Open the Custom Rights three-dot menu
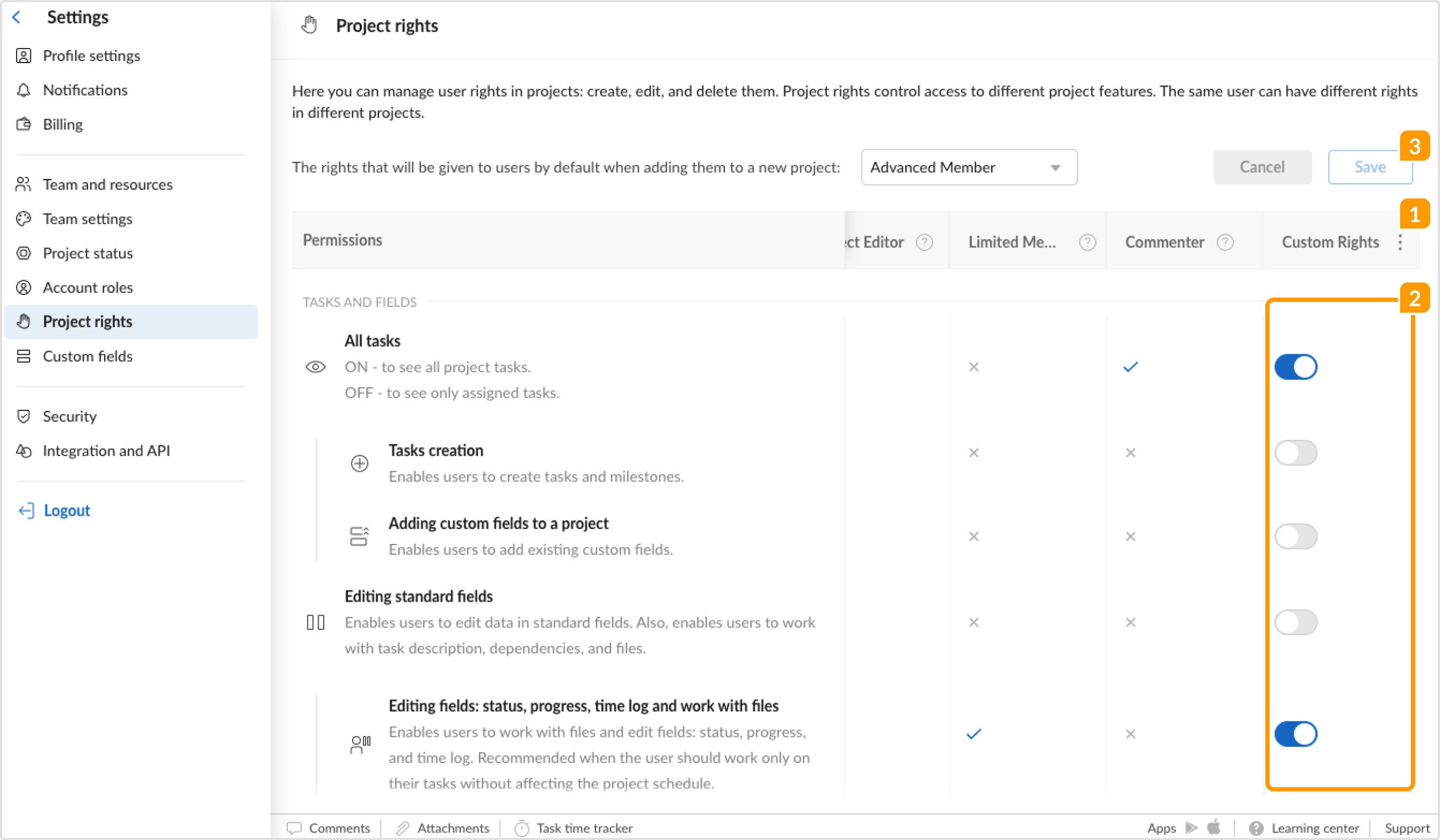Image resolution: width=1440 pixels, height=840 pixels. pyautogui.click(x=1400, y=242)
